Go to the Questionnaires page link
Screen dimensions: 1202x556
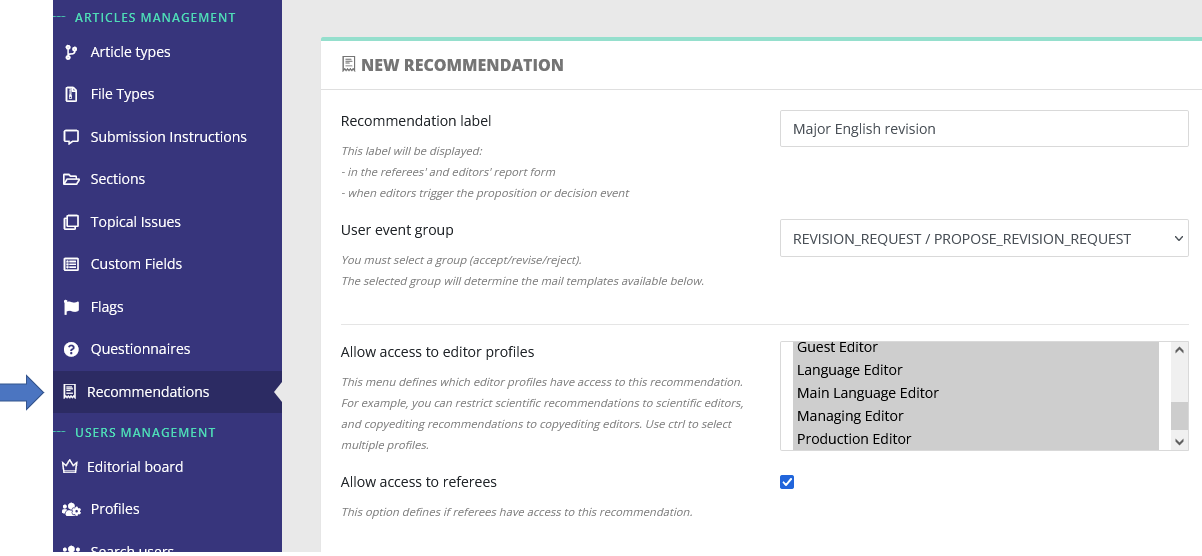pos(140,349)
